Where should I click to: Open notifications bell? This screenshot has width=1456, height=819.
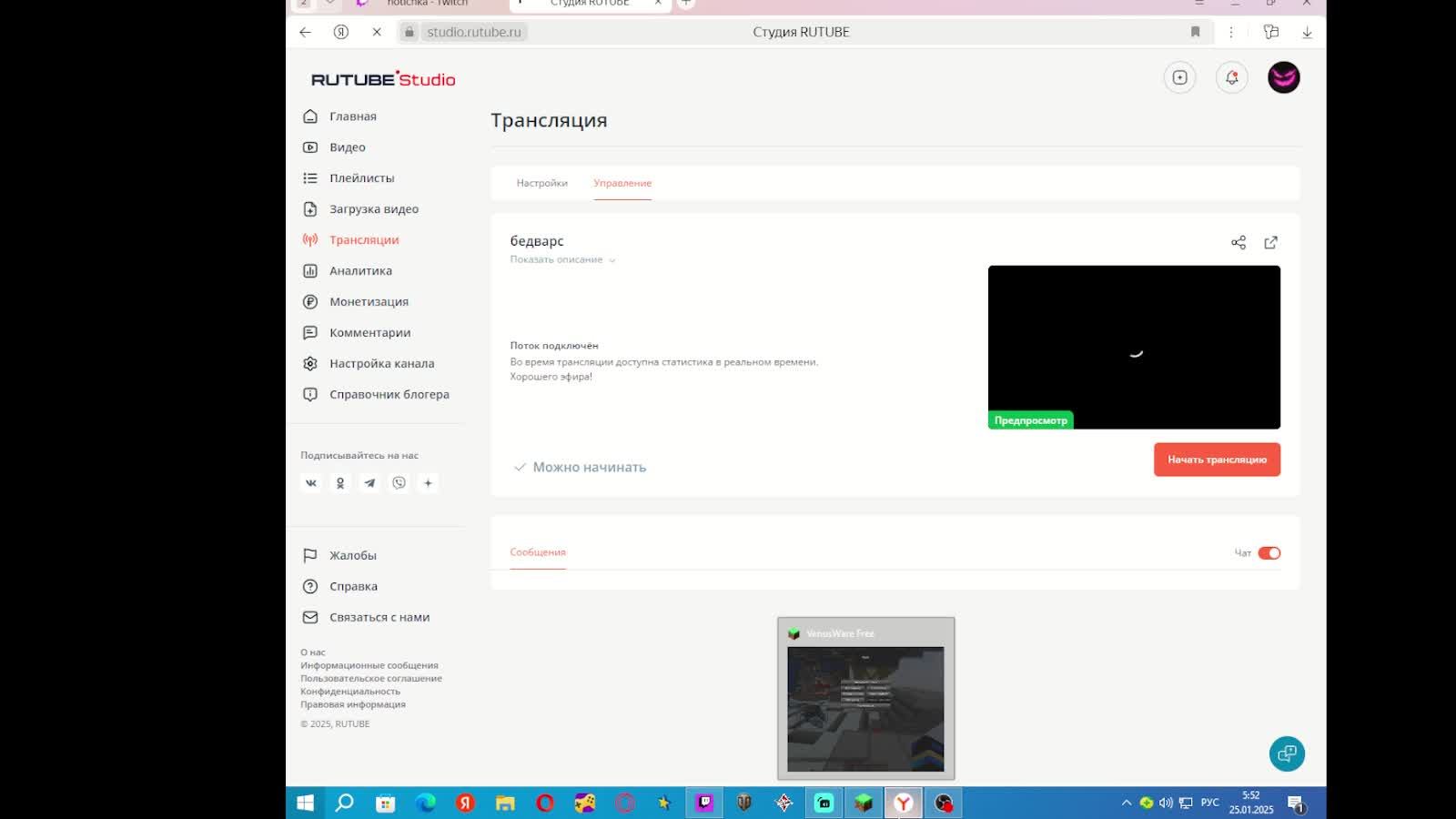tap(1232, 77)
